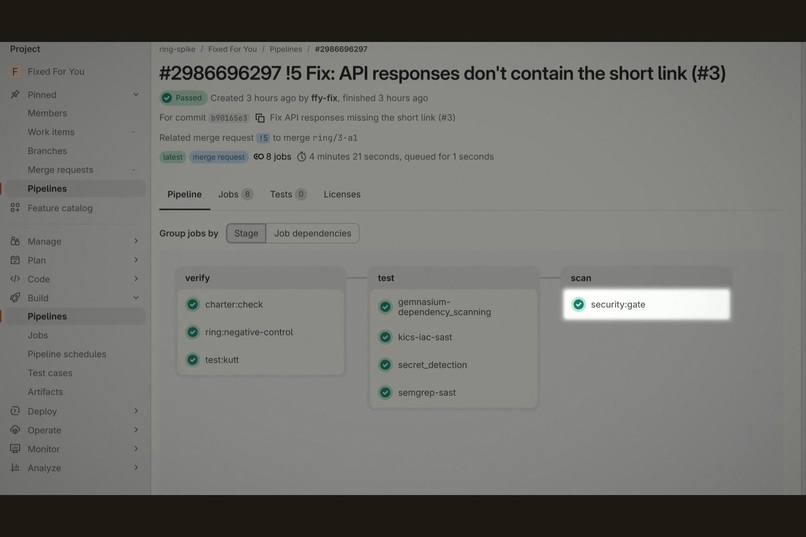This screenshot has width=806, height=537.
Task: Open the ffy-fix user profile link
Action: click(x=324, y=98)
